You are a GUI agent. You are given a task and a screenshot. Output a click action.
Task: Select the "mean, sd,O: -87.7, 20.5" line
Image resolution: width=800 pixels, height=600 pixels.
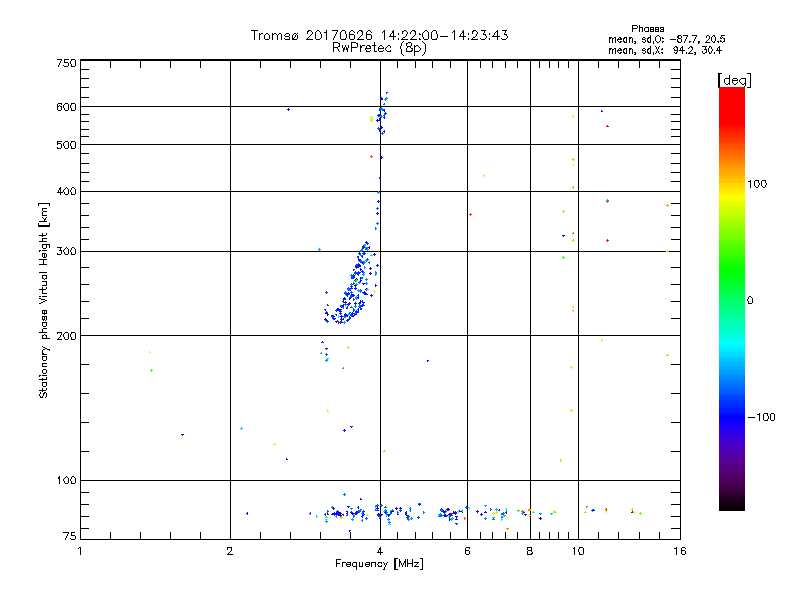[x=666, y=39]
